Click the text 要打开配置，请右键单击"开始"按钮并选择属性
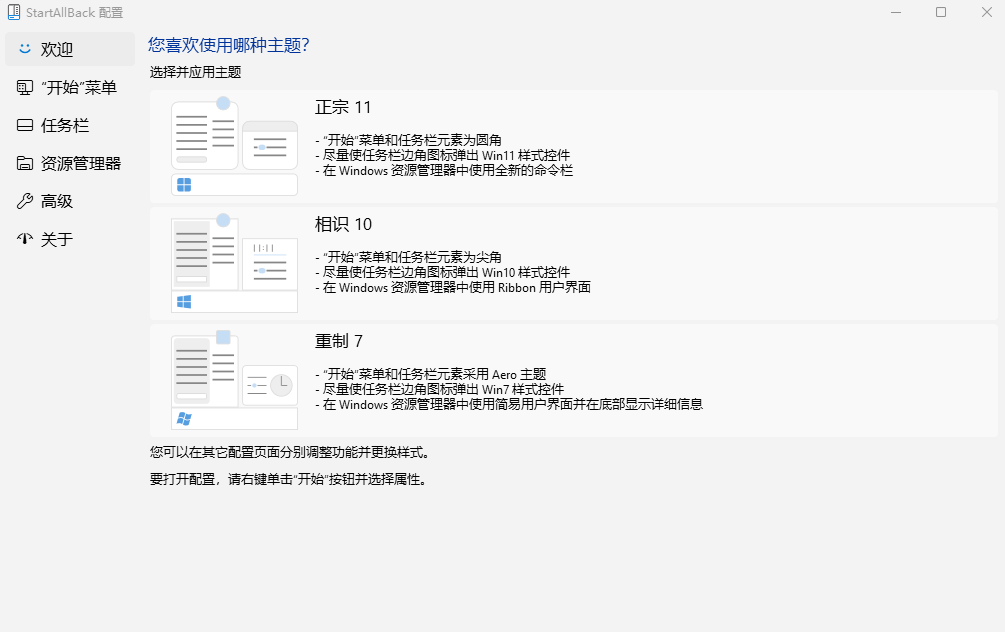Image resolution: width=1005 pixels, height=632 pixels. [x=288, y=479]
